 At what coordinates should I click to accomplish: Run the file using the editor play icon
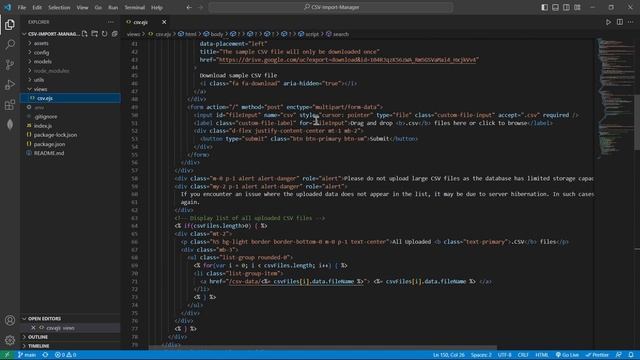609,22
